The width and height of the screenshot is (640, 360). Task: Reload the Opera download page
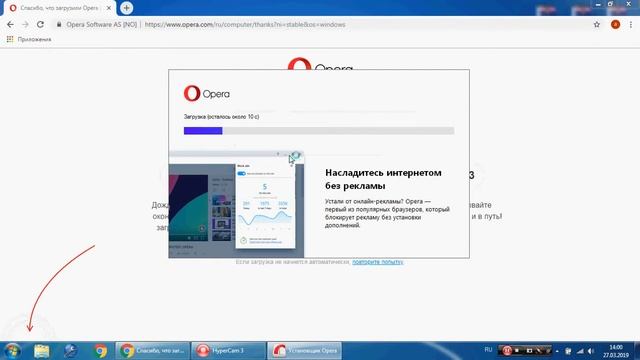pyautogui.click(x=40, y=24)
